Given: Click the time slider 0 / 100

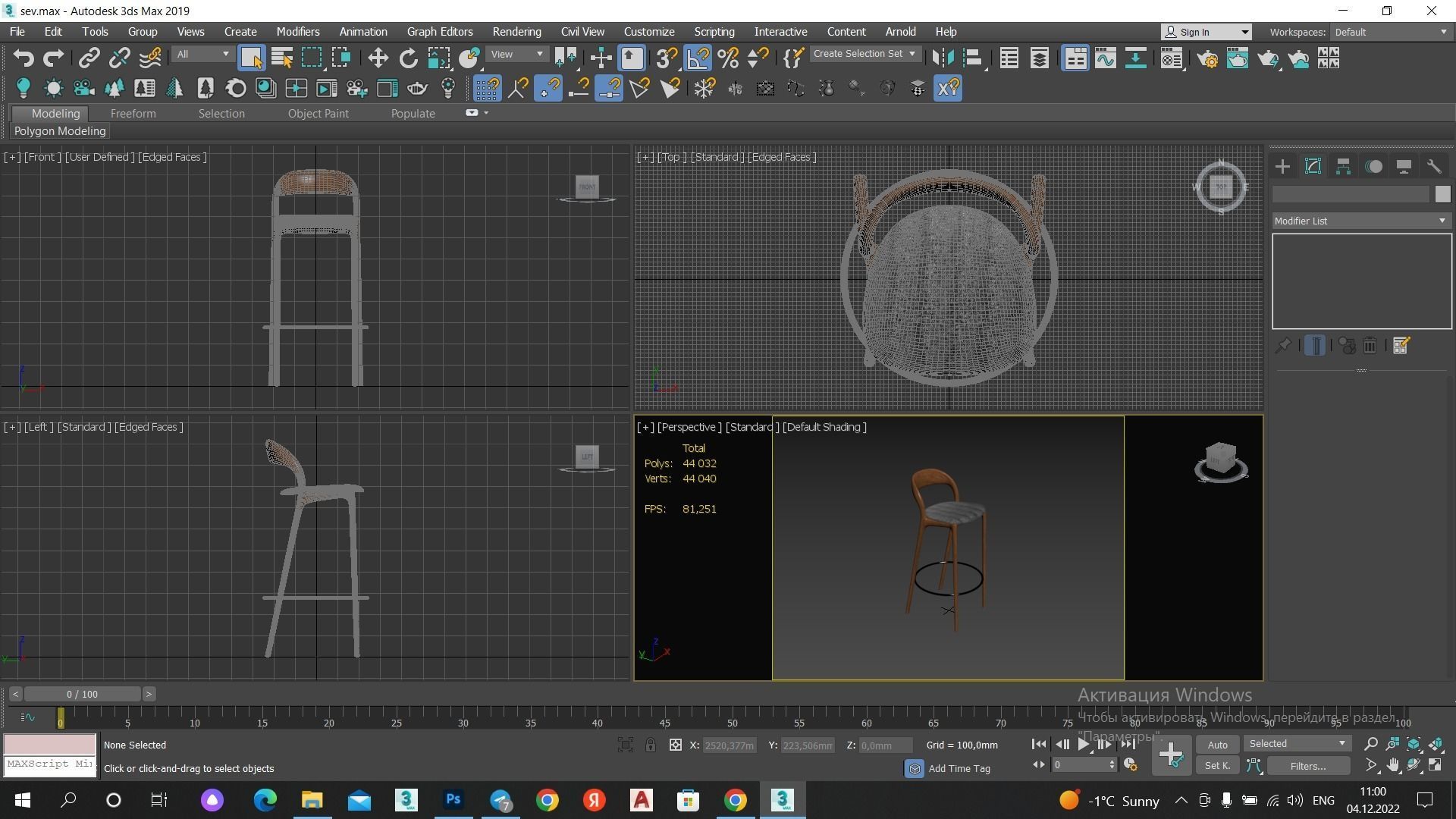Looking at the screenshot, I should [x=82, y=695].
